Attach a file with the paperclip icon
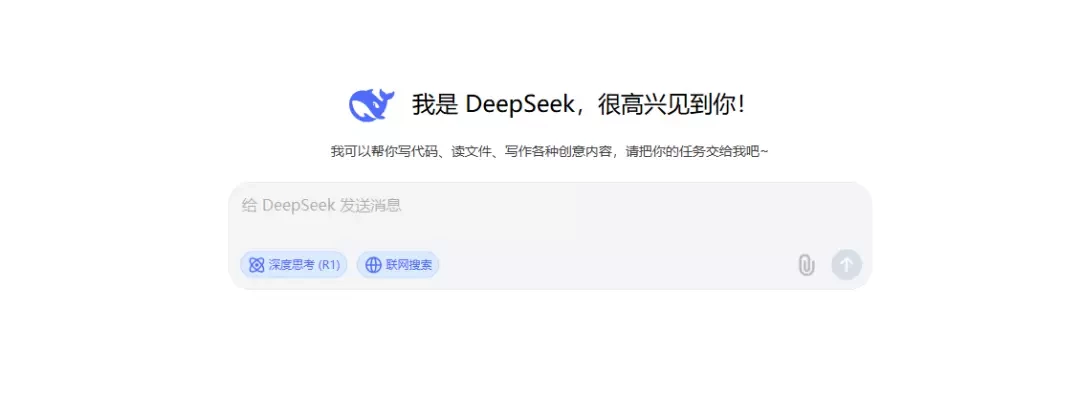This screenshot has width=1080, height=400. pyautogui.click(x=806, y=265)
